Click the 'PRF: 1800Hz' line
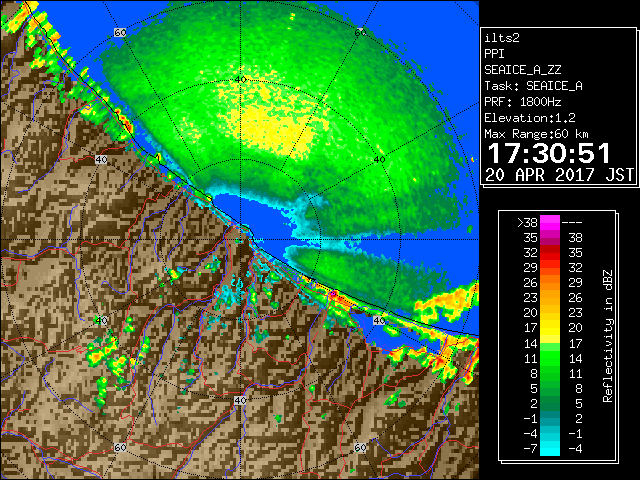 [523, 102]
